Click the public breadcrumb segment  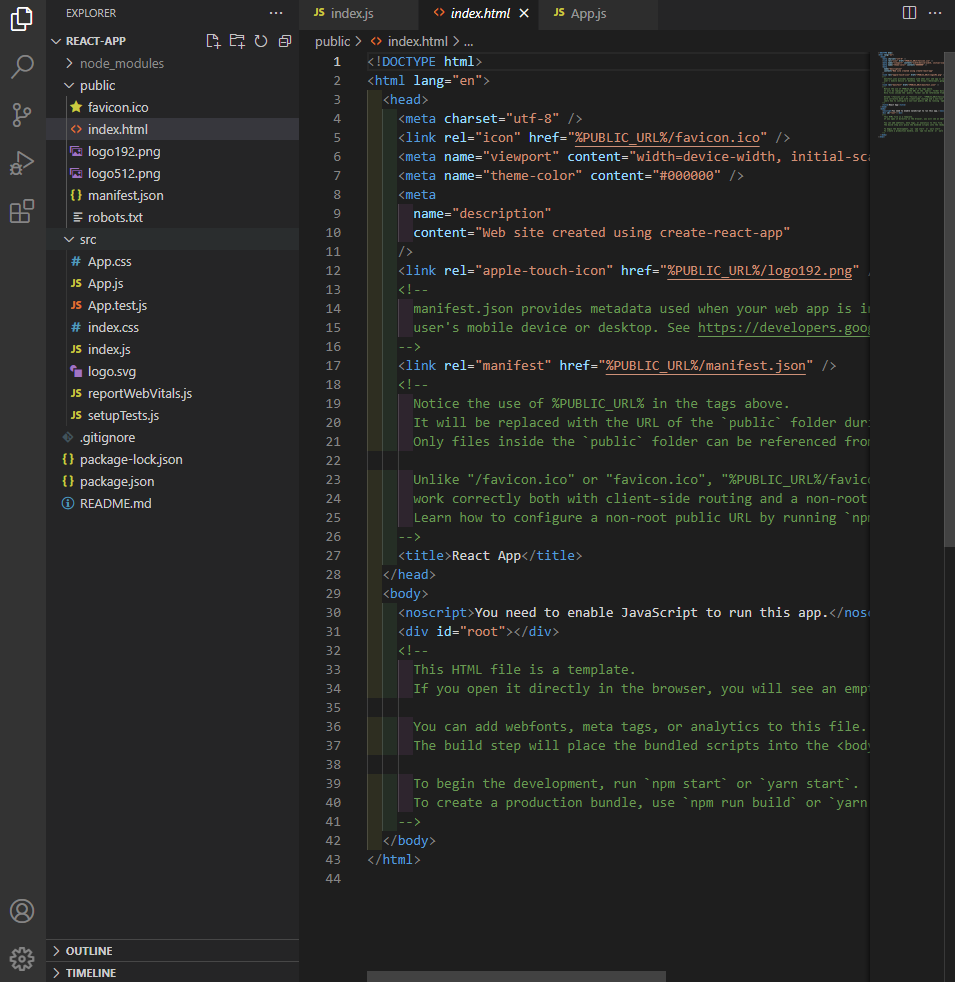tap(332, 41)
